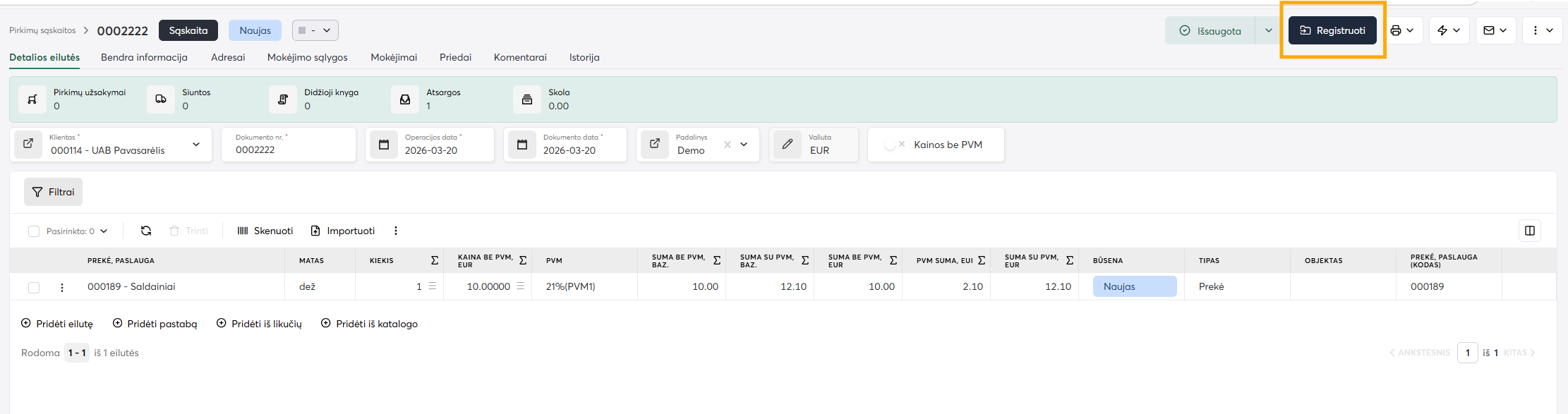Expand the Klientas dropdown for UAB Pavasarėlis
This screenshot has height=414, width=1568.
pos(196,145)
